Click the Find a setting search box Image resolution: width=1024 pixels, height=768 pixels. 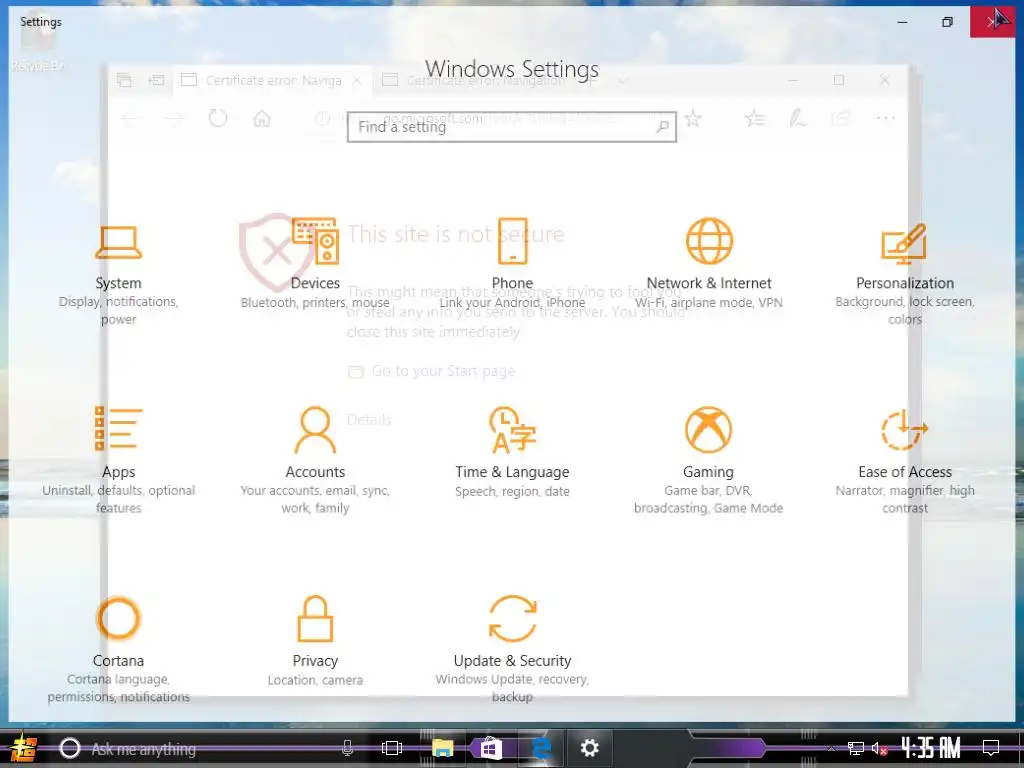tap(511, 127)
